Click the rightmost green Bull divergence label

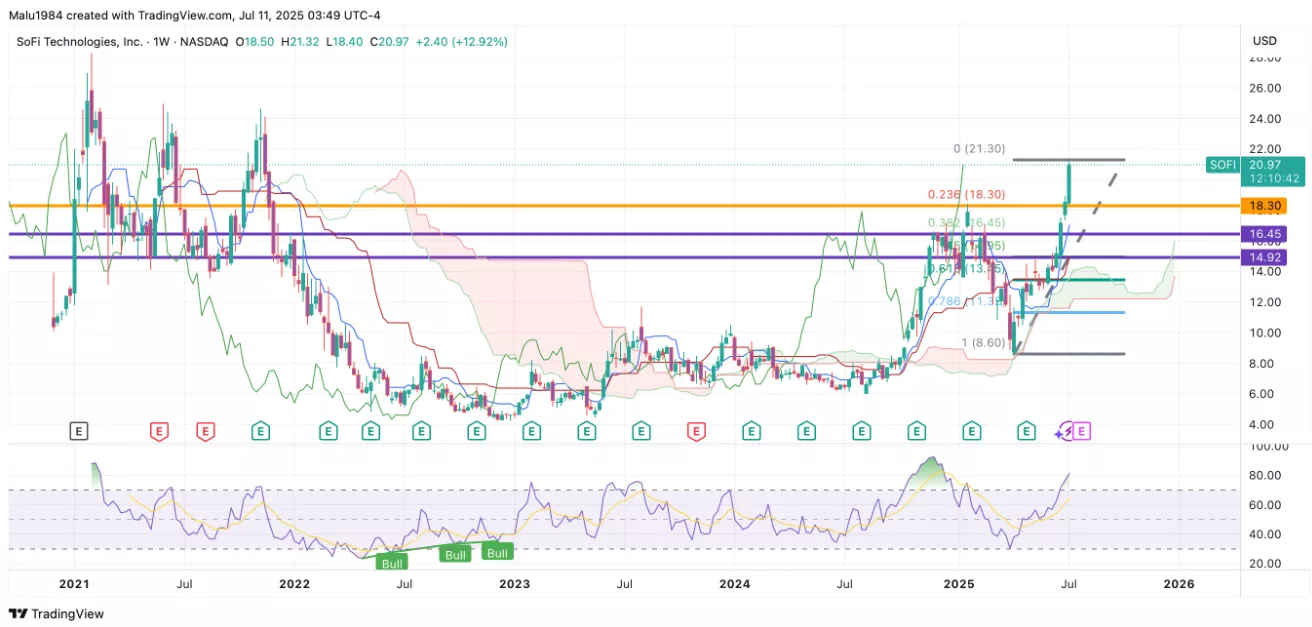498,551
